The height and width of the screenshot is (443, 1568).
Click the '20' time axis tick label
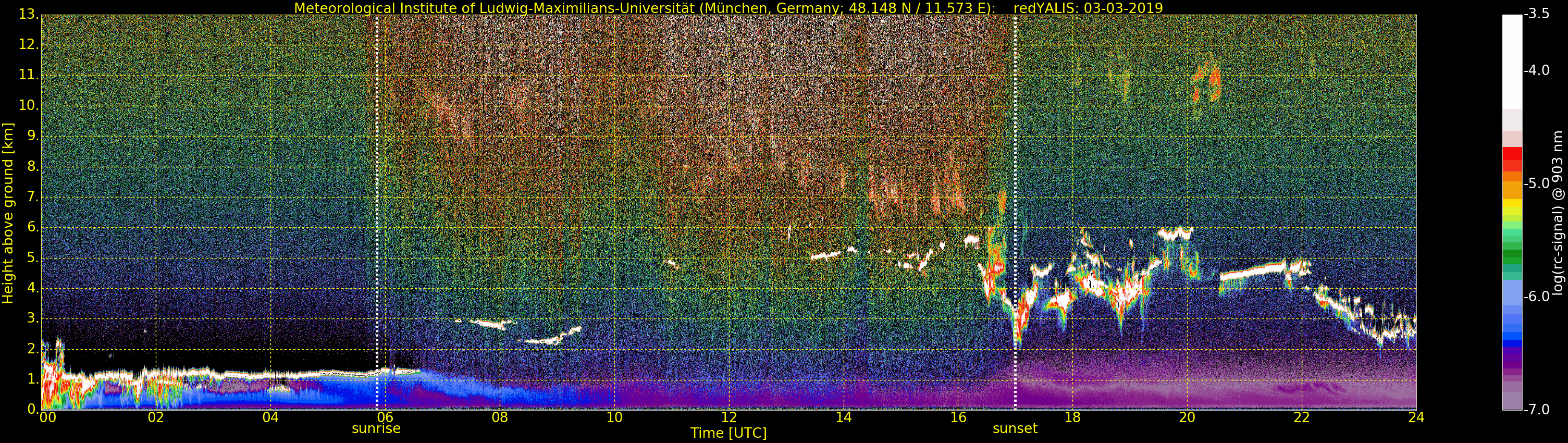1187,417
